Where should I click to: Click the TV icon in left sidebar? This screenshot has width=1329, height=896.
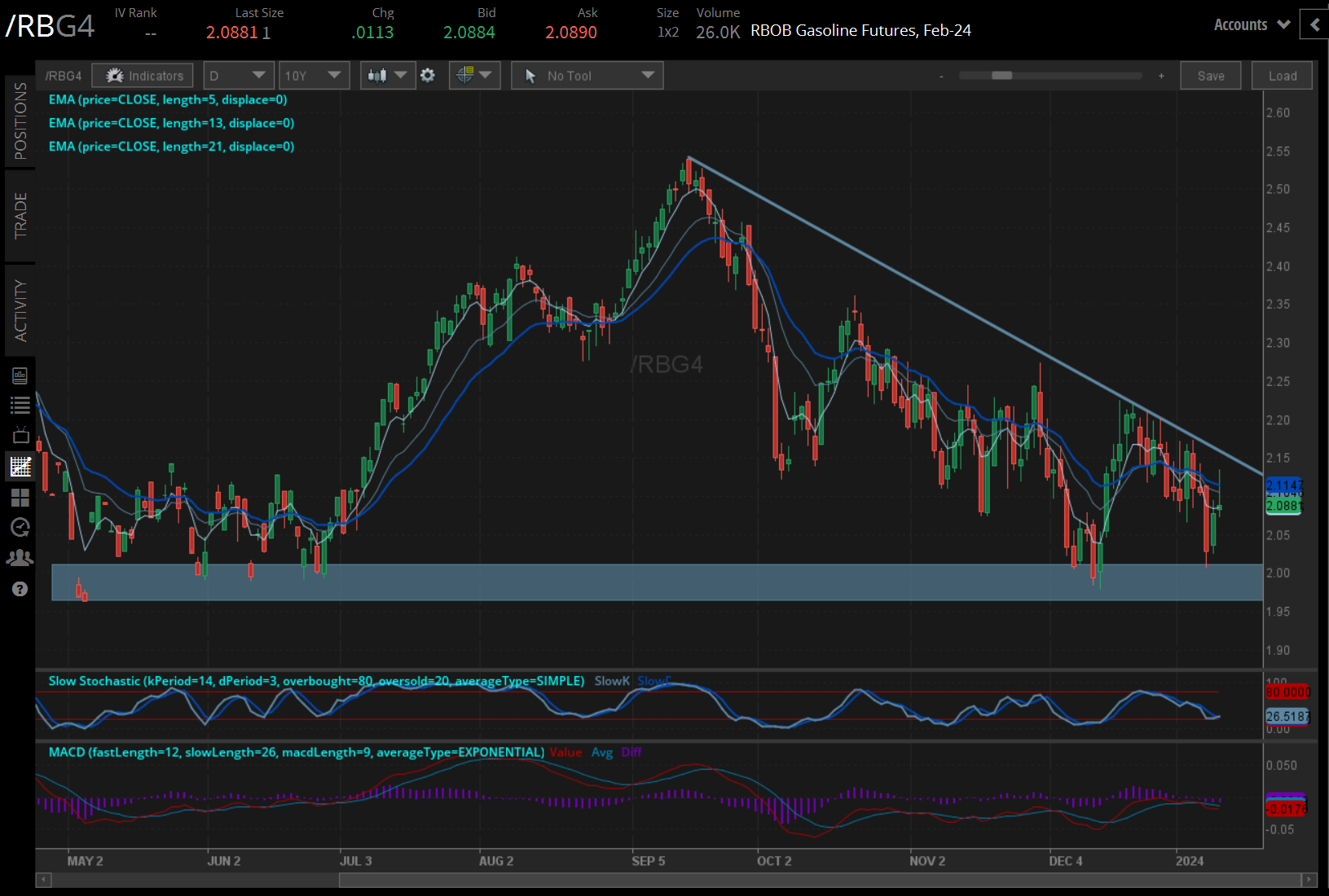pyautogui.click(x=20, y=435)
